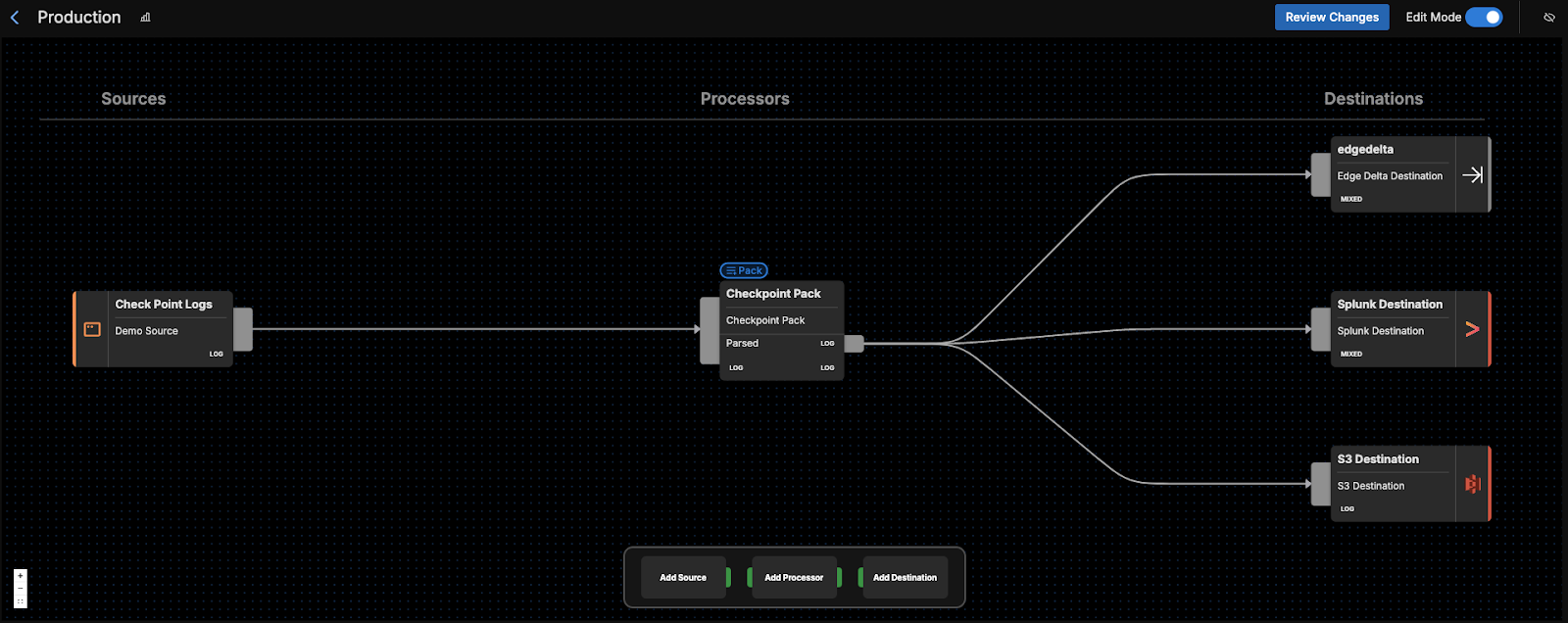Click the fit-to-view icon in zoom controls
The width and height of the screenshot is (1568, 623).
[20, 601]
